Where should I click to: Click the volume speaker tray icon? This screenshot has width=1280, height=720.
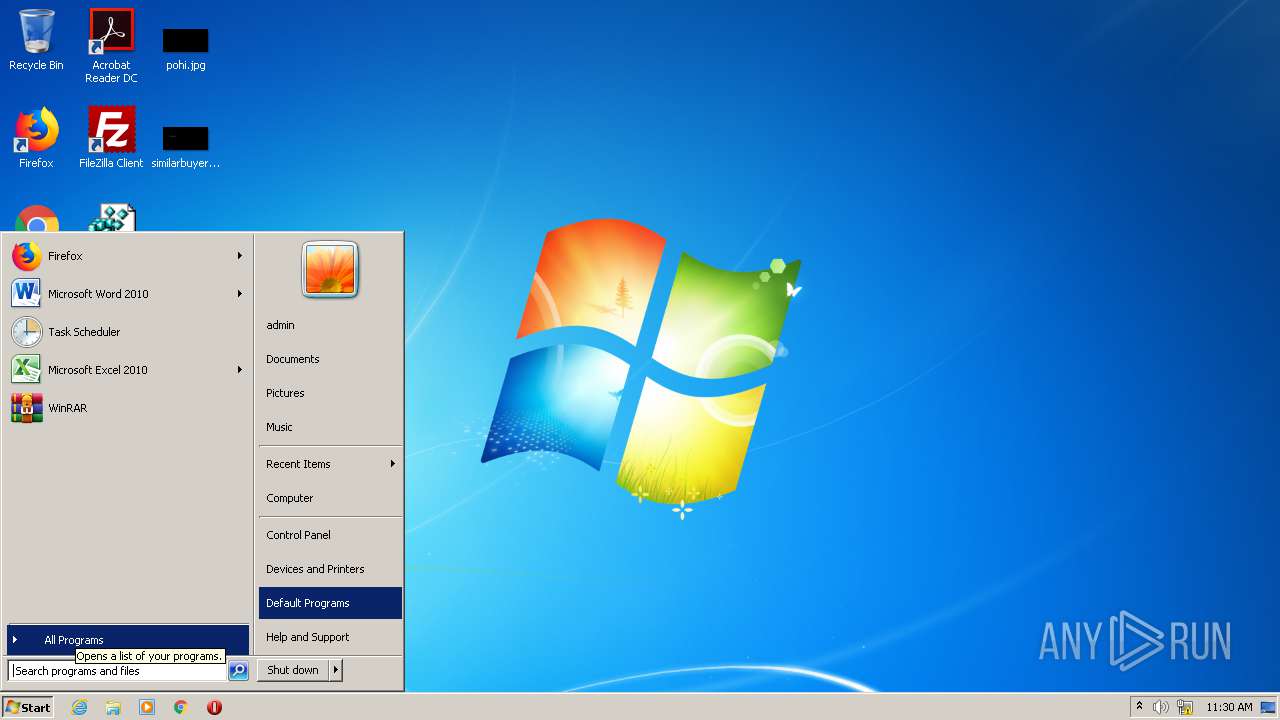click(1161, 707)
